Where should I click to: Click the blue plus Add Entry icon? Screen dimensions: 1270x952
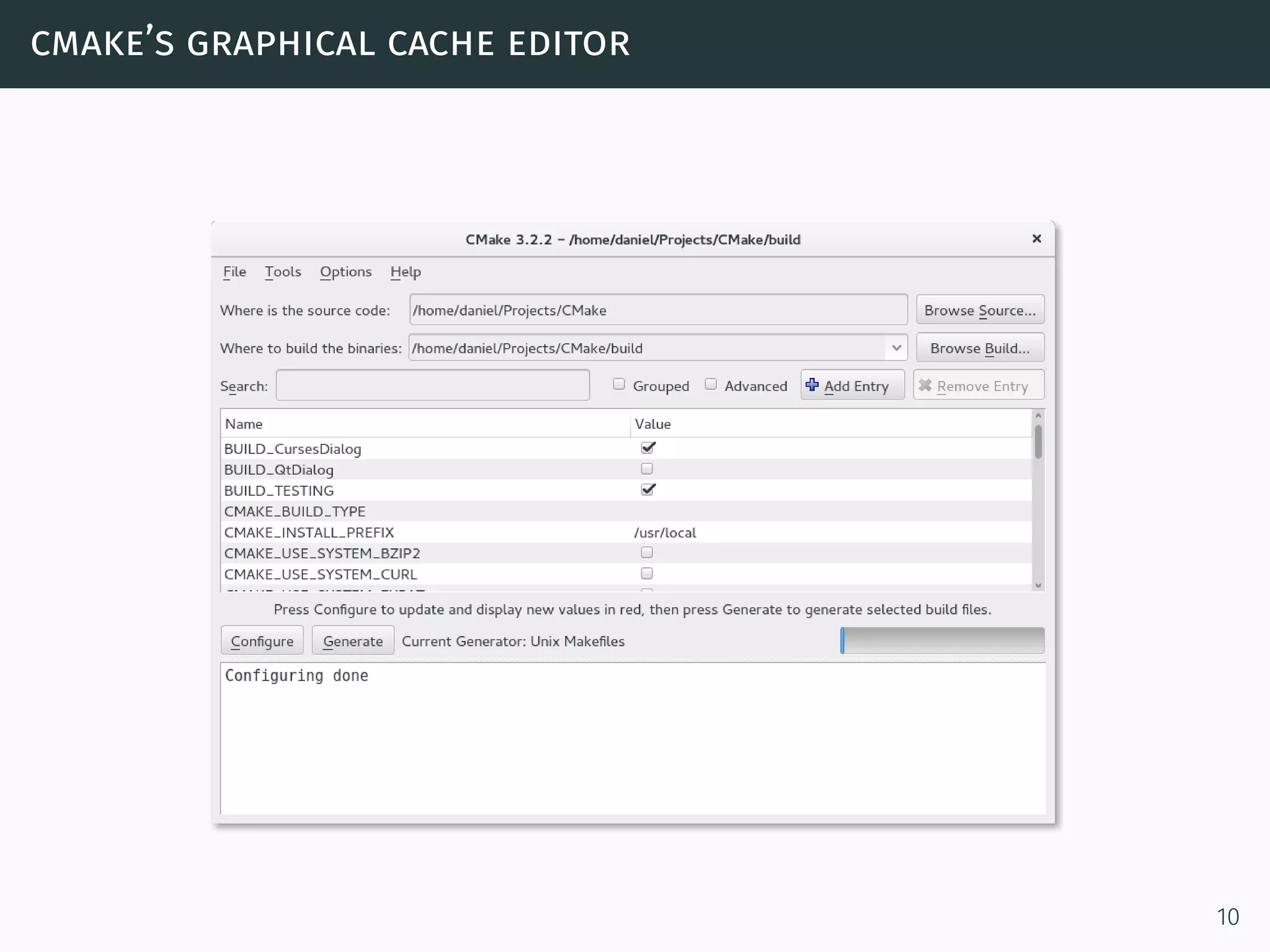812,385
